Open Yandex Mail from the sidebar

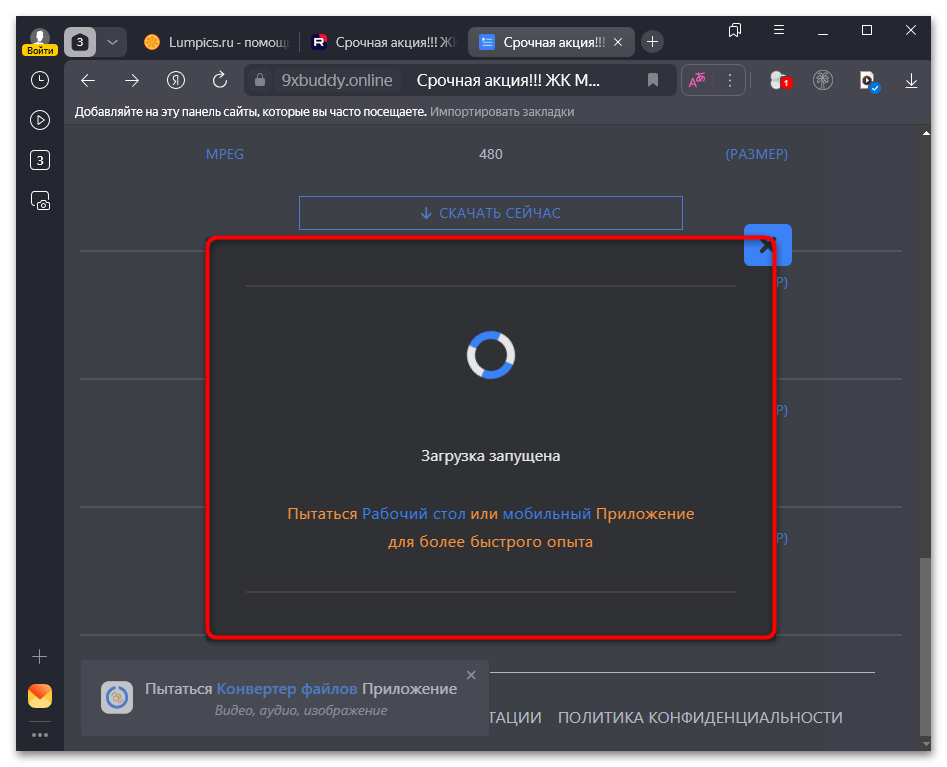pos(40,696)
